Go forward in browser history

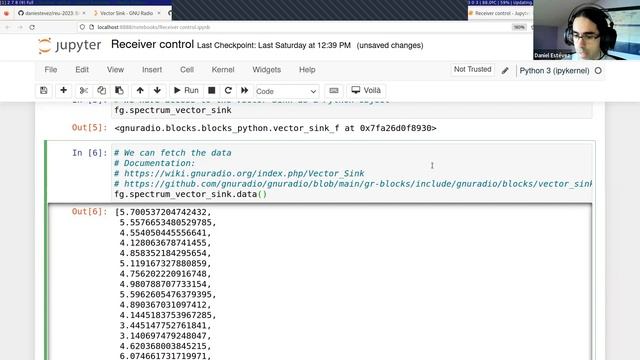(20, 27)
